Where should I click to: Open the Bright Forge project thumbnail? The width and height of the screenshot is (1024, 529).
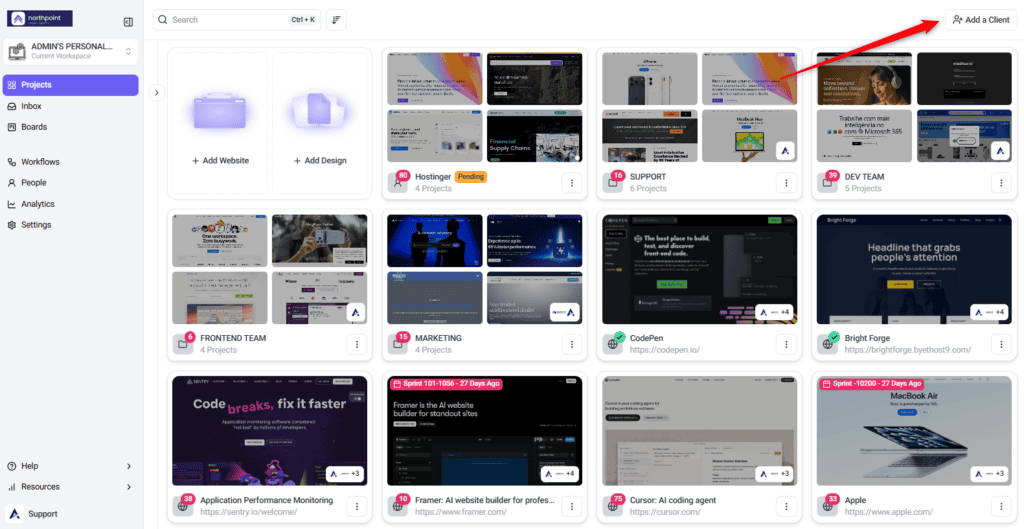[914, 269]
